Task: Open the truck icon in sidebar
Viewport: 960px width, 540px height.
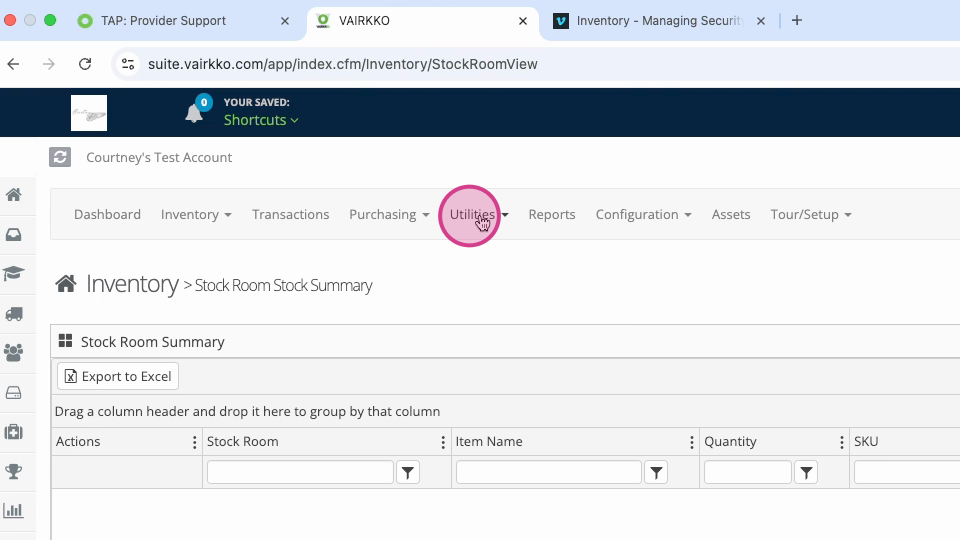Action: point(13,314)
